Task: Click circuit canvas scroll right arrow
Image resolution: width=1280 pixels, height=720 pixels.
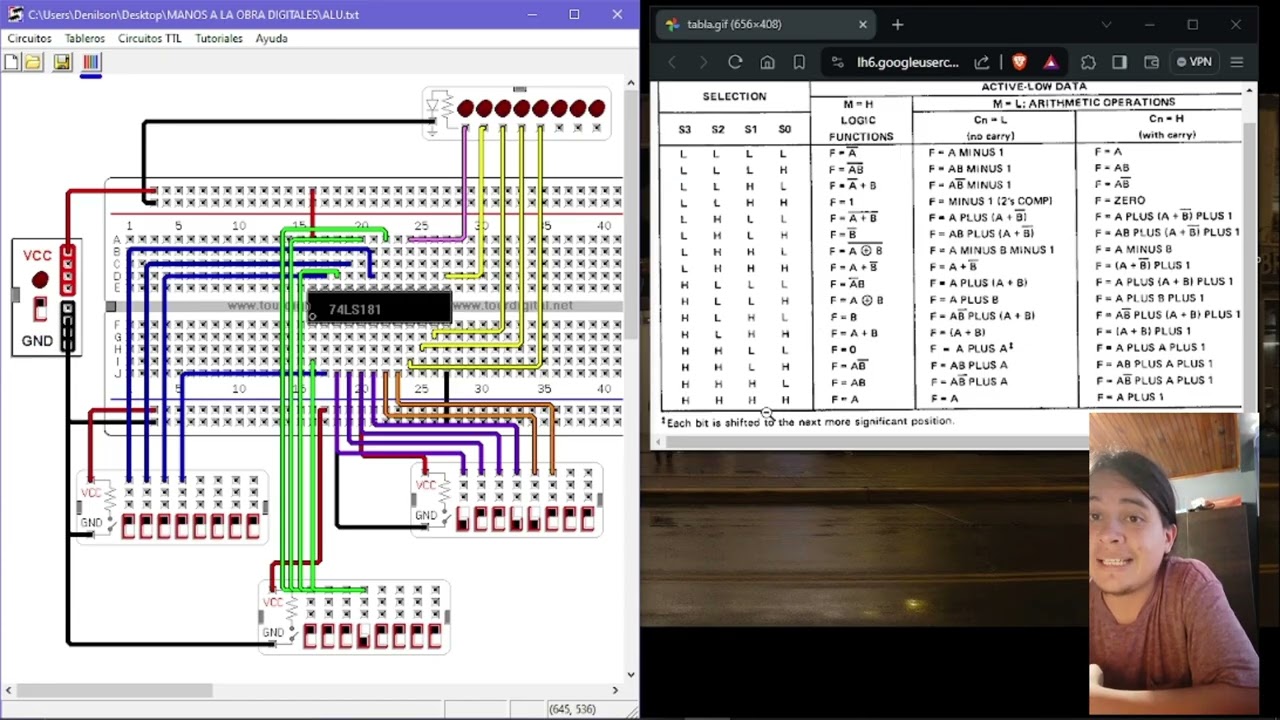Action: (615, 690)
